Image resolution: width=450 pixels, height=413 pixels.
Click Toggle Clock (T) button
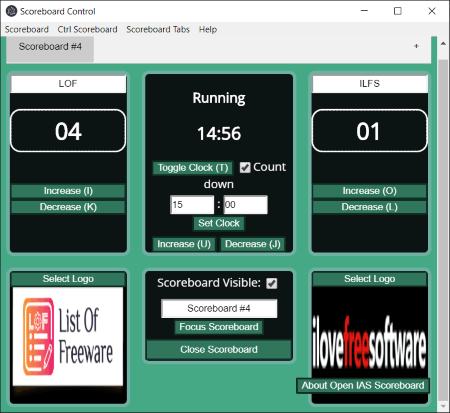[x=193, y=168]
